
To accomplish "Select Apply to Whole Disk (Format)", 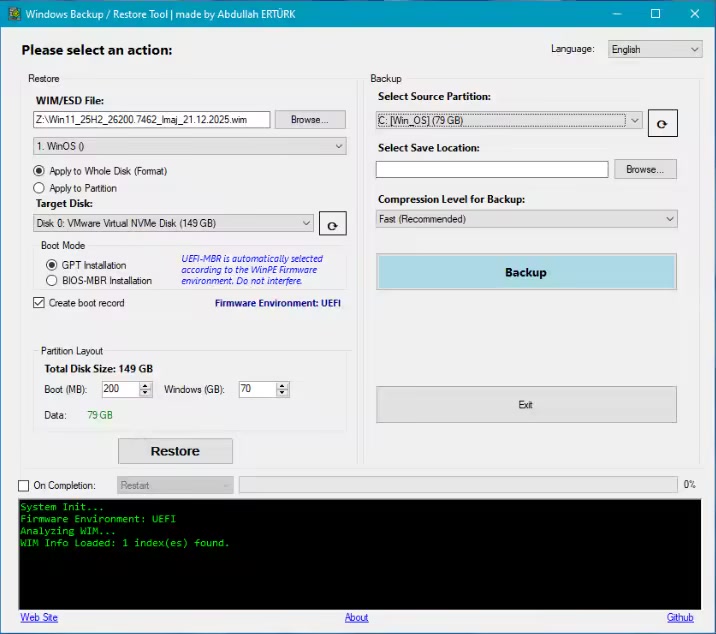I will [x=40, y=171].
